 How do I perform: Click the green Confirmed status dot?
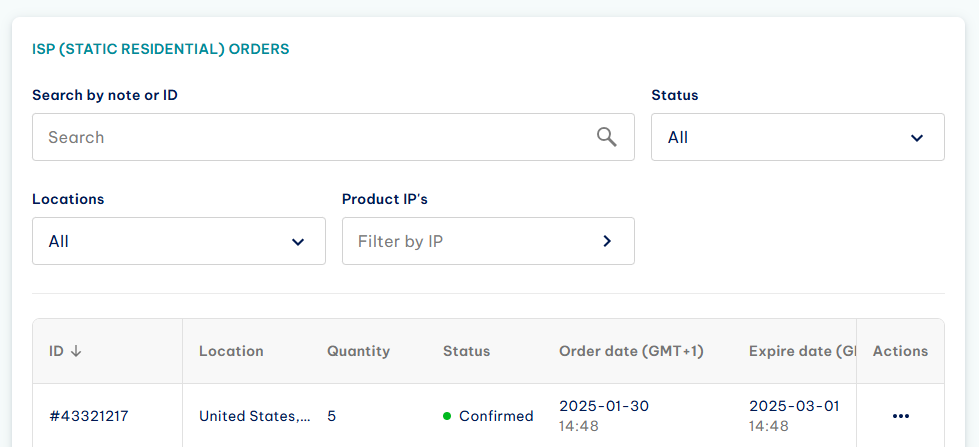pos(447,416)
